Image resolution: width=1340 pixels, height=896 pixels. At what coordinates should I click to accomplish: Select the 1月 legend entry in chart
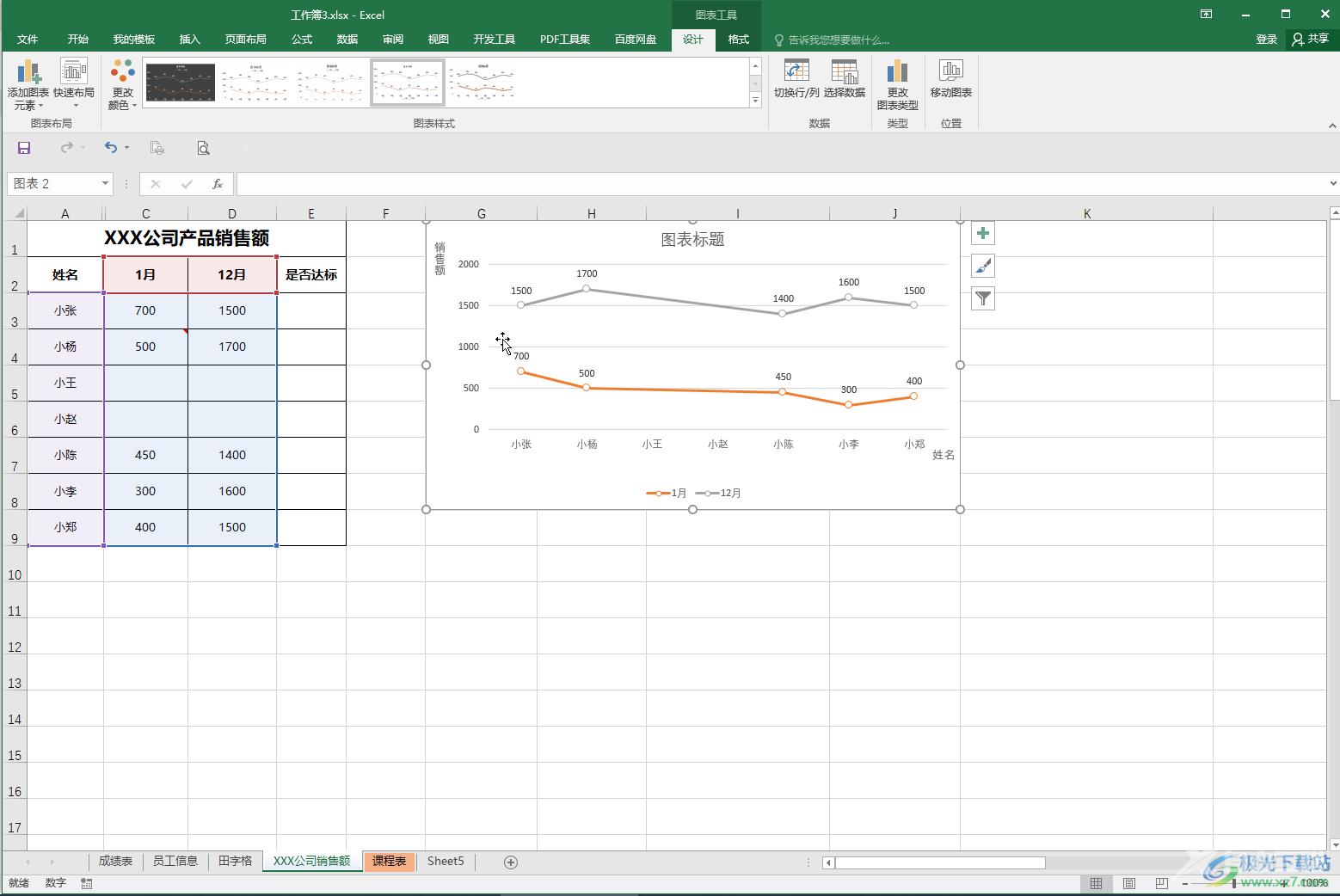[667, 493]
